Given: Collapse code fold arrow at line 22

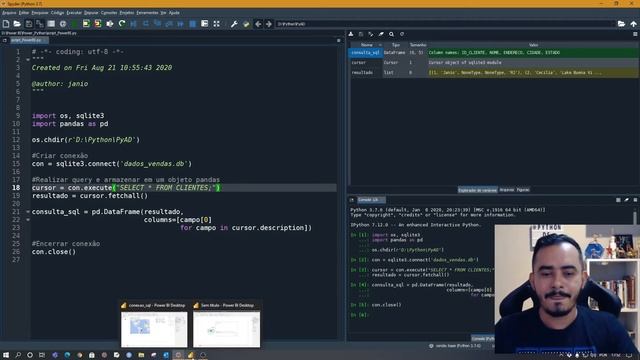Looking at the screenshot, I should pos(28,220).
